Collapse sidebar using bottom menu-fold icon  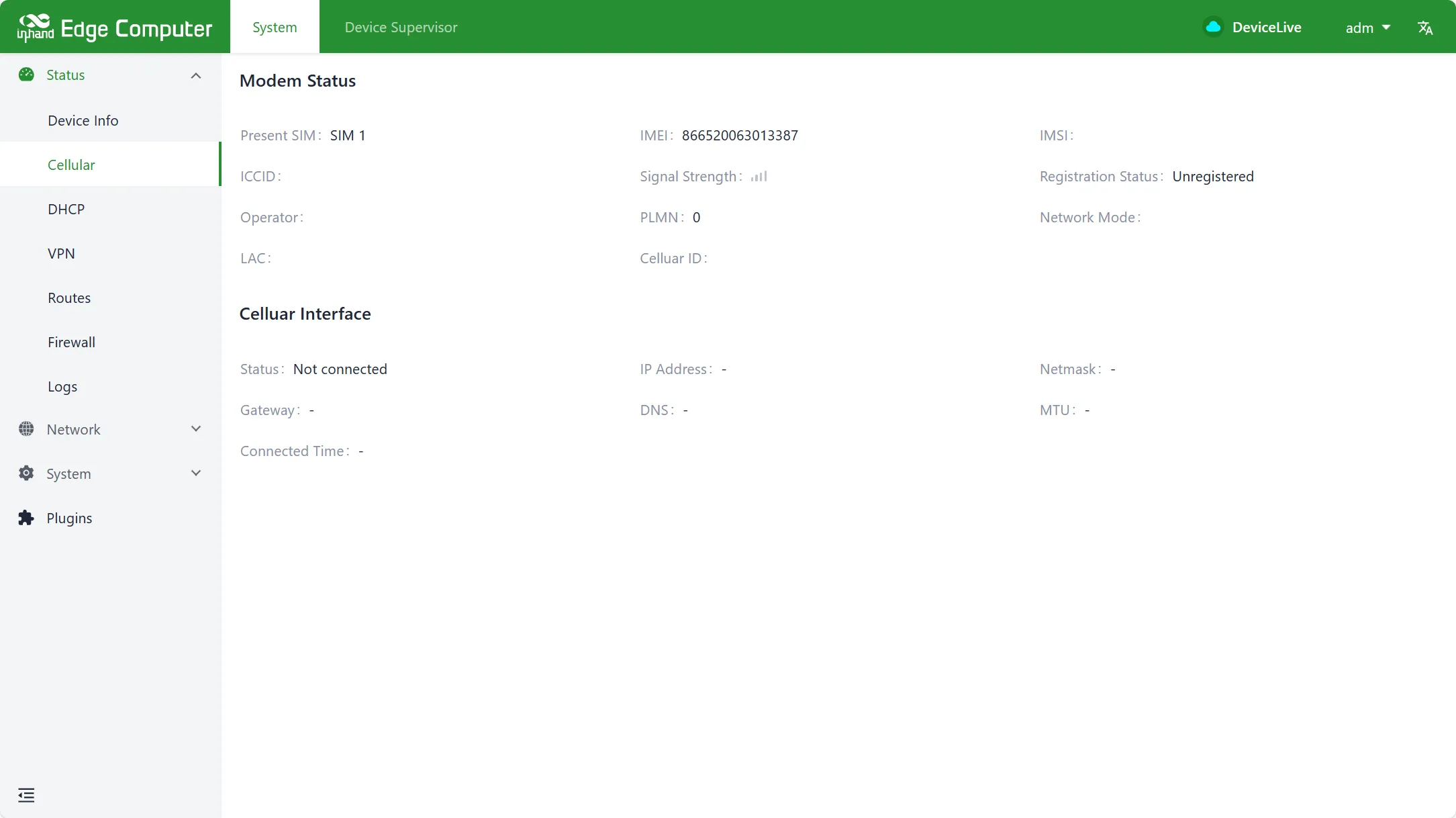pyautogui.click(x=26, y=795)
